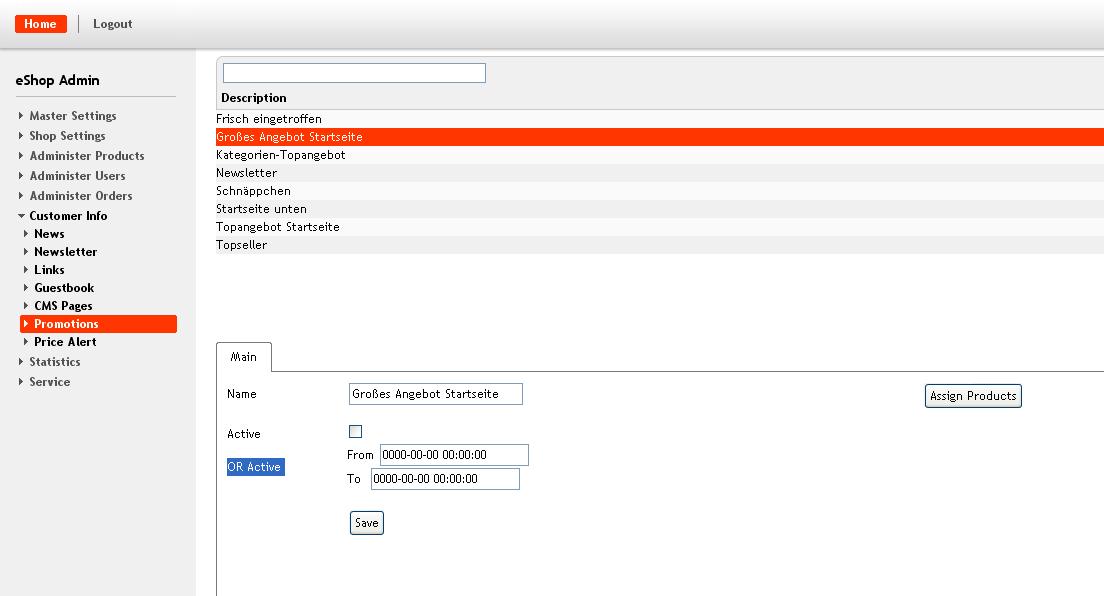Toggle the Active checkbox

[355, 432]
